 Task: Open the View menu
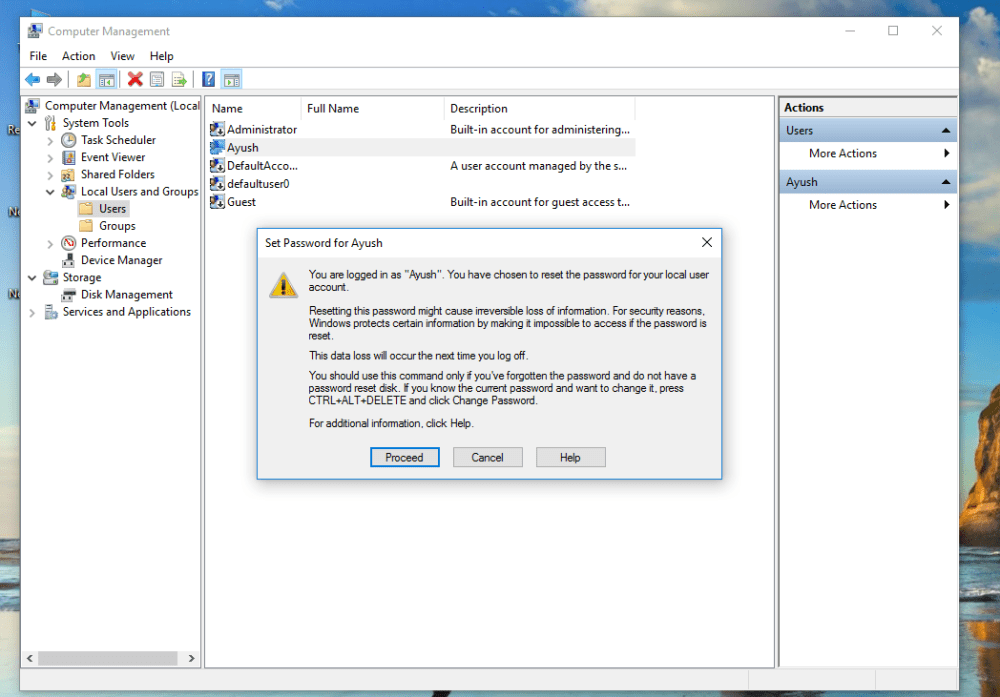[x=122, y=56]
